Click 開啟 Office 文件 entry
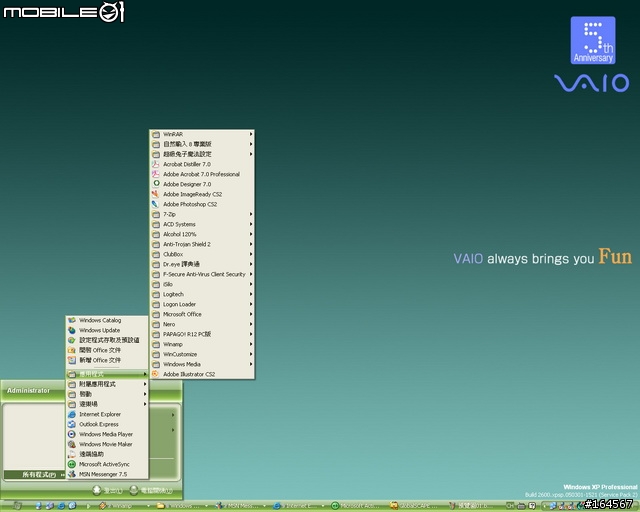640x512 pixels. [x=107, y=350]
